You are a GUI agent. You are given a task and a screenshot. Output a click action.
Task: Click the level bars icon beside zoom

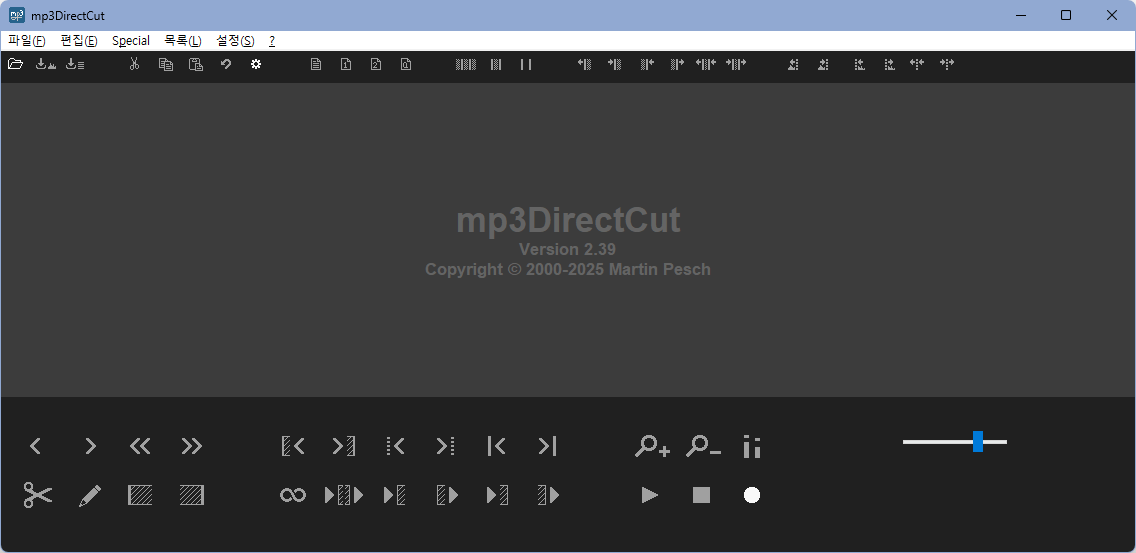pyautogui.click(x=752, y=446)
